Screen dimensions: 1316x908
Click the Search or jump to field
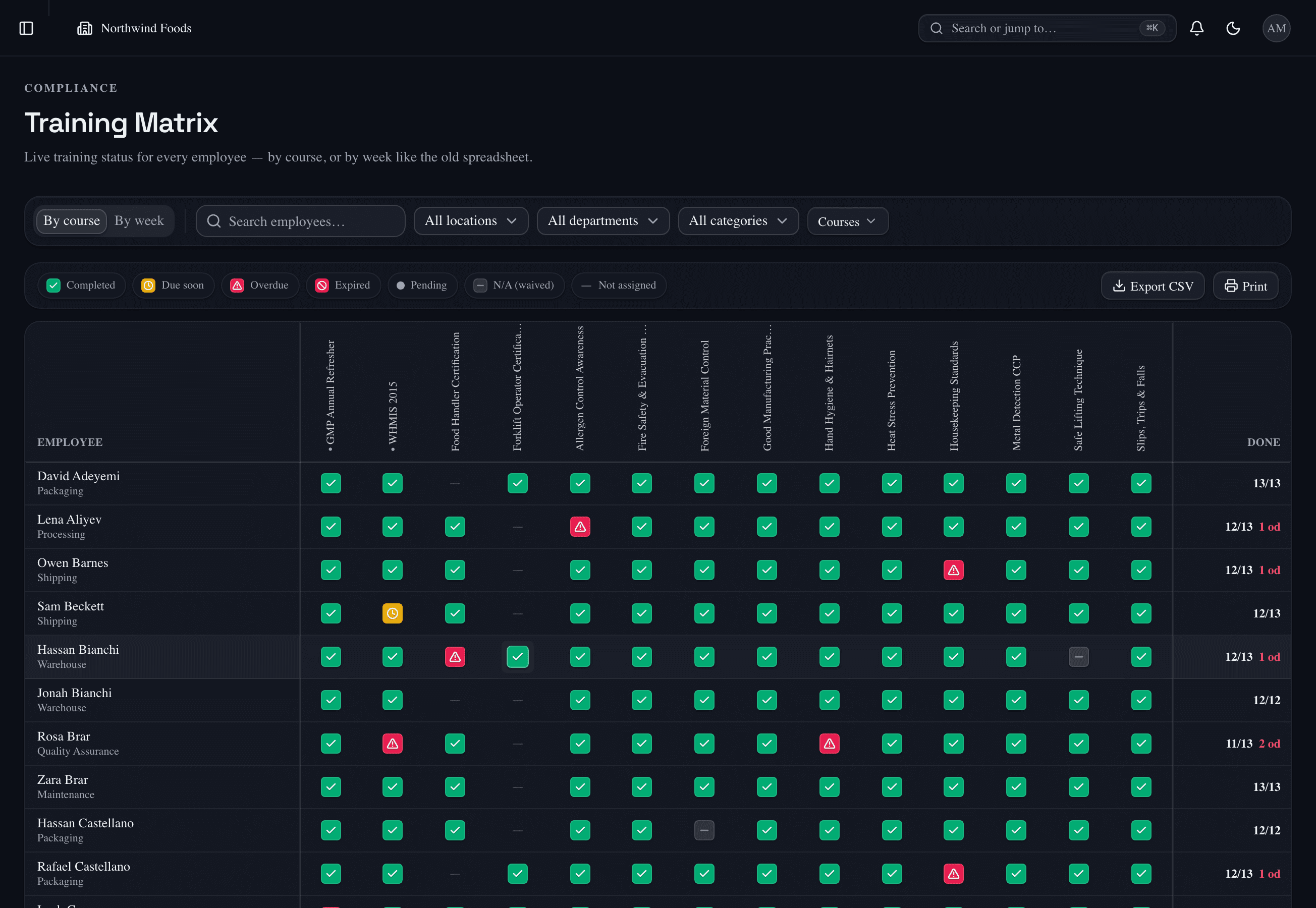[1047, 28]
